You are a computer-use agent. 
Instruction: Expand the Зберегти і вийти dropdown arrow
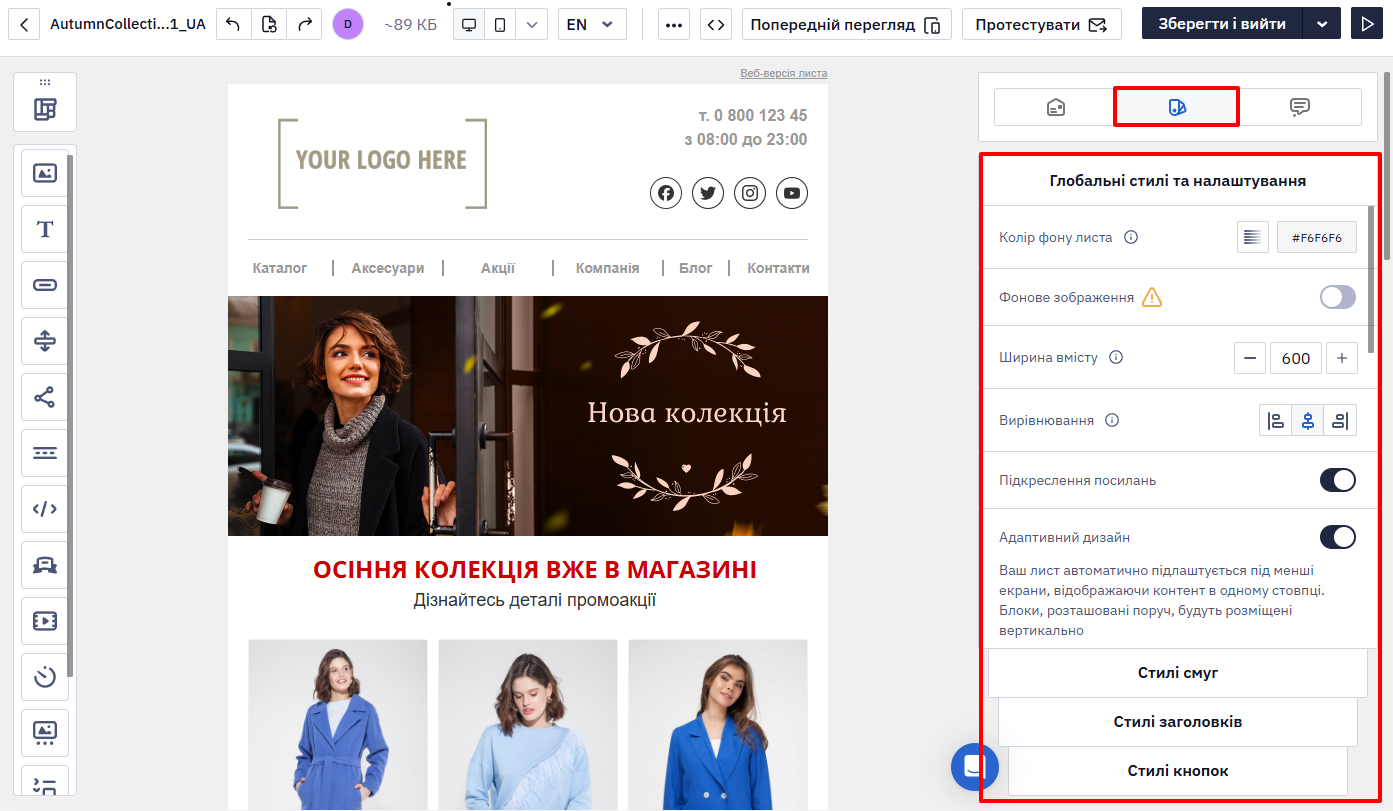pos(1322,24)
